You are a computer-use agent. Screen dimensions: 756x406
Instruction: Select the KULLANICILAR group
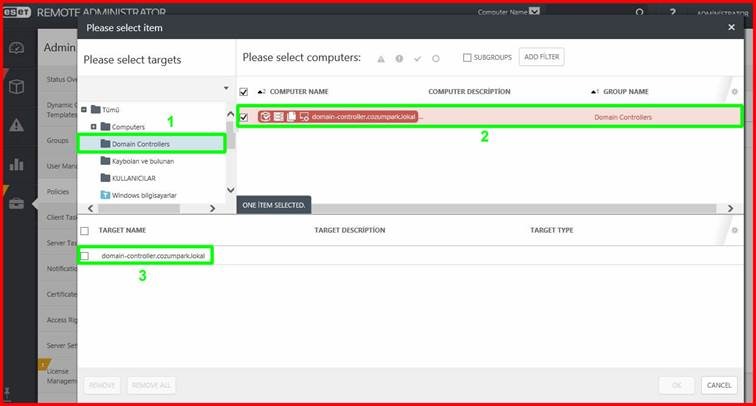tap(134, 178)
